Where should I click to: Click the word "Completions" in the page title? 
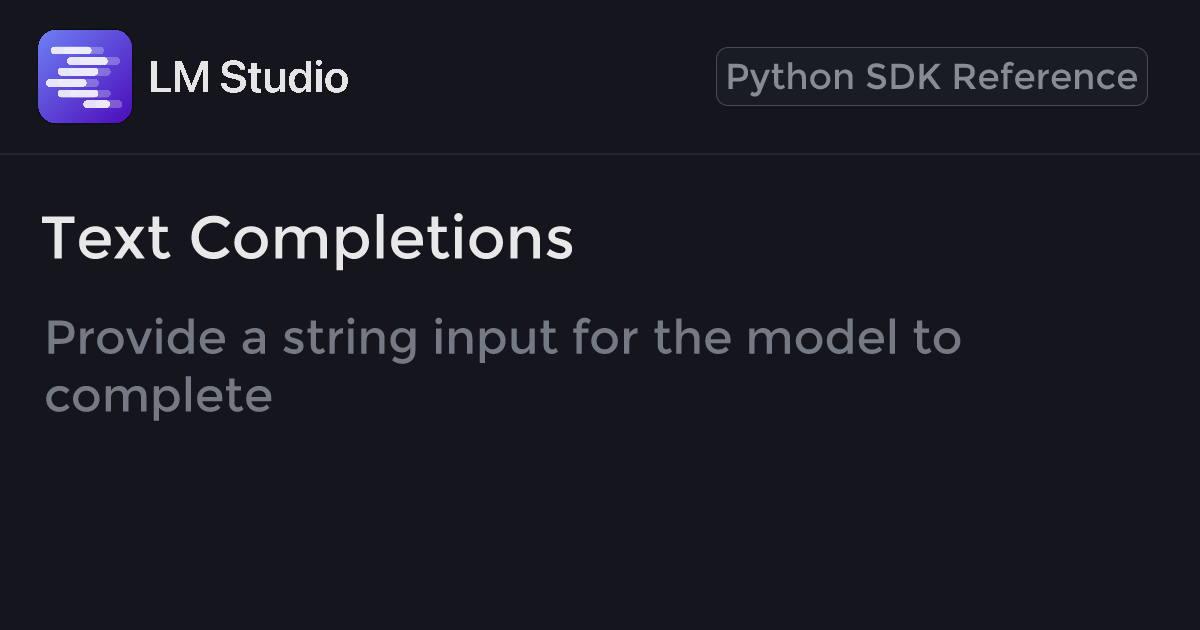pos(381,239)
